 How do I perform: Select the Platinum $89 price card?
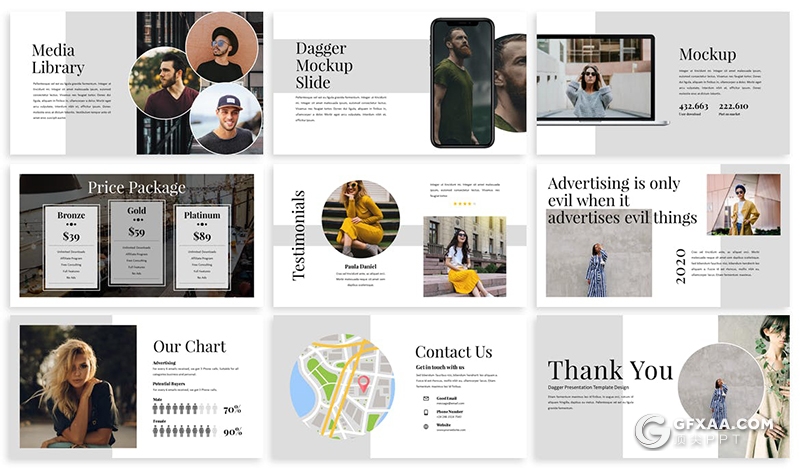coord(203,247)
